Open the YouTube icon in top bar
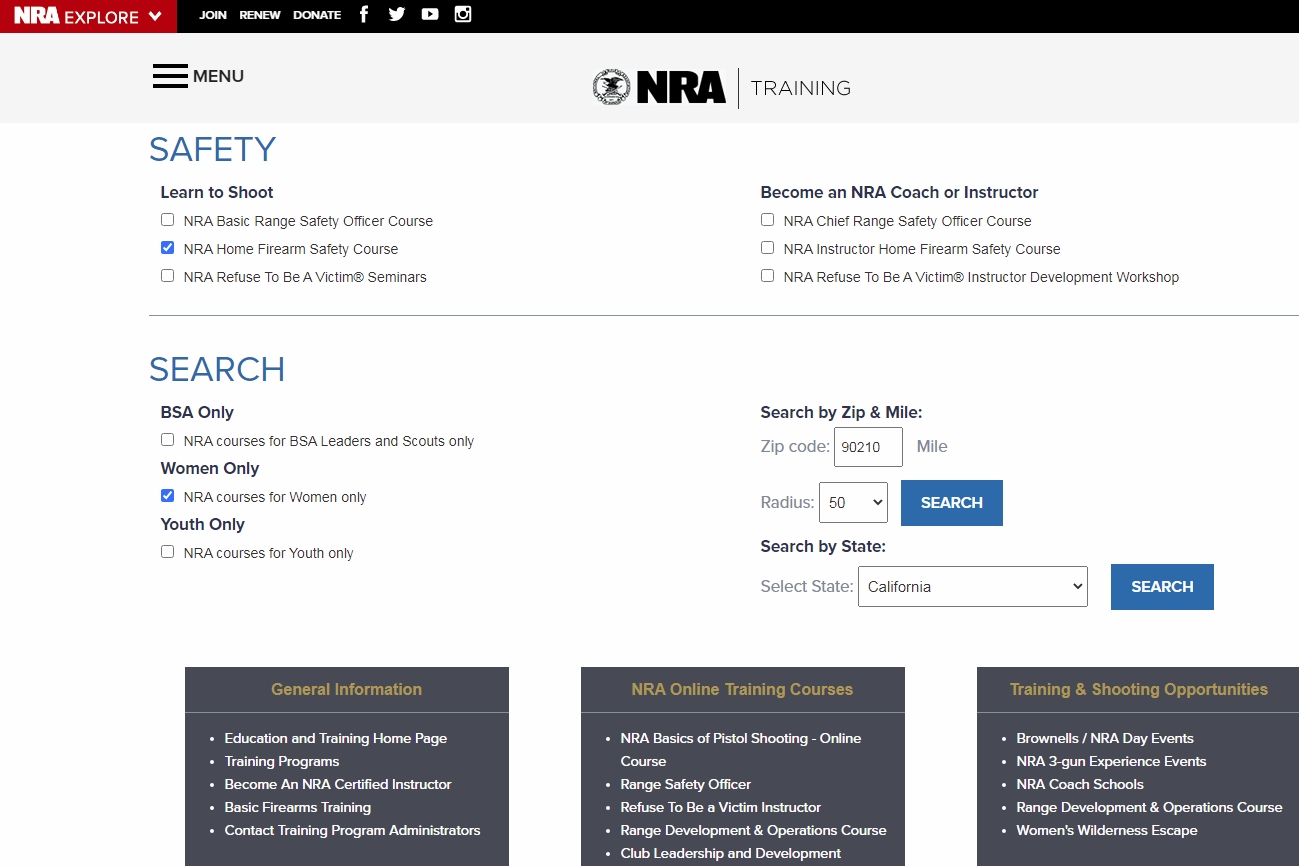 430,14
